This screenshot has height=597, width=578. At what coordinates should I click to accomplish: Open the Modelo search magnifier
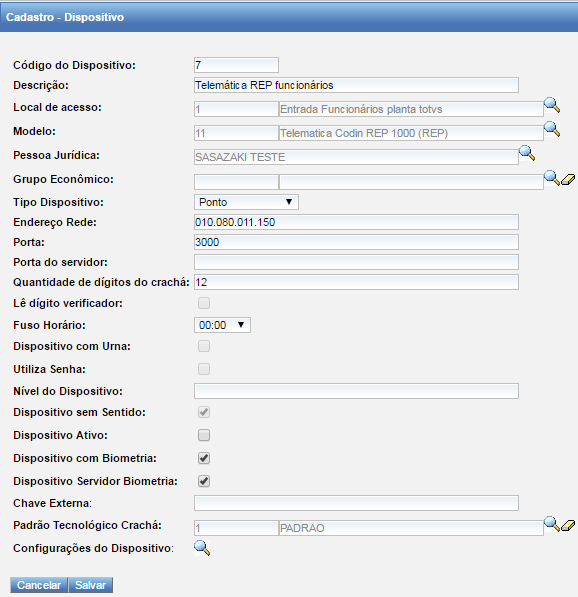552,129
